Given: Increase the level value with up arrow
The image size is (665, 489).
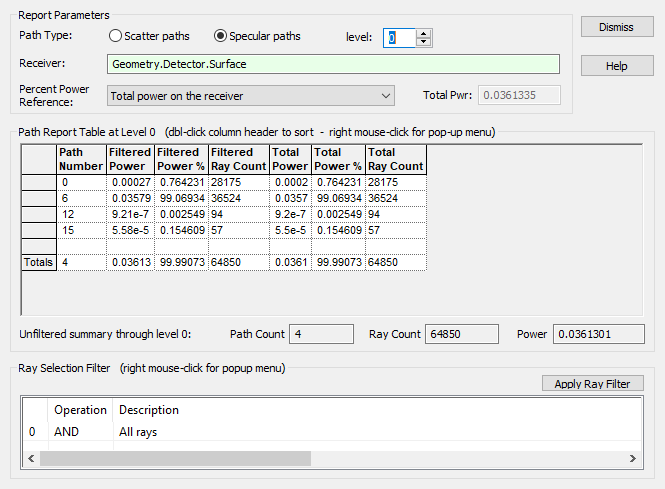Looking at the screenshot, I should tap(424, 32).
